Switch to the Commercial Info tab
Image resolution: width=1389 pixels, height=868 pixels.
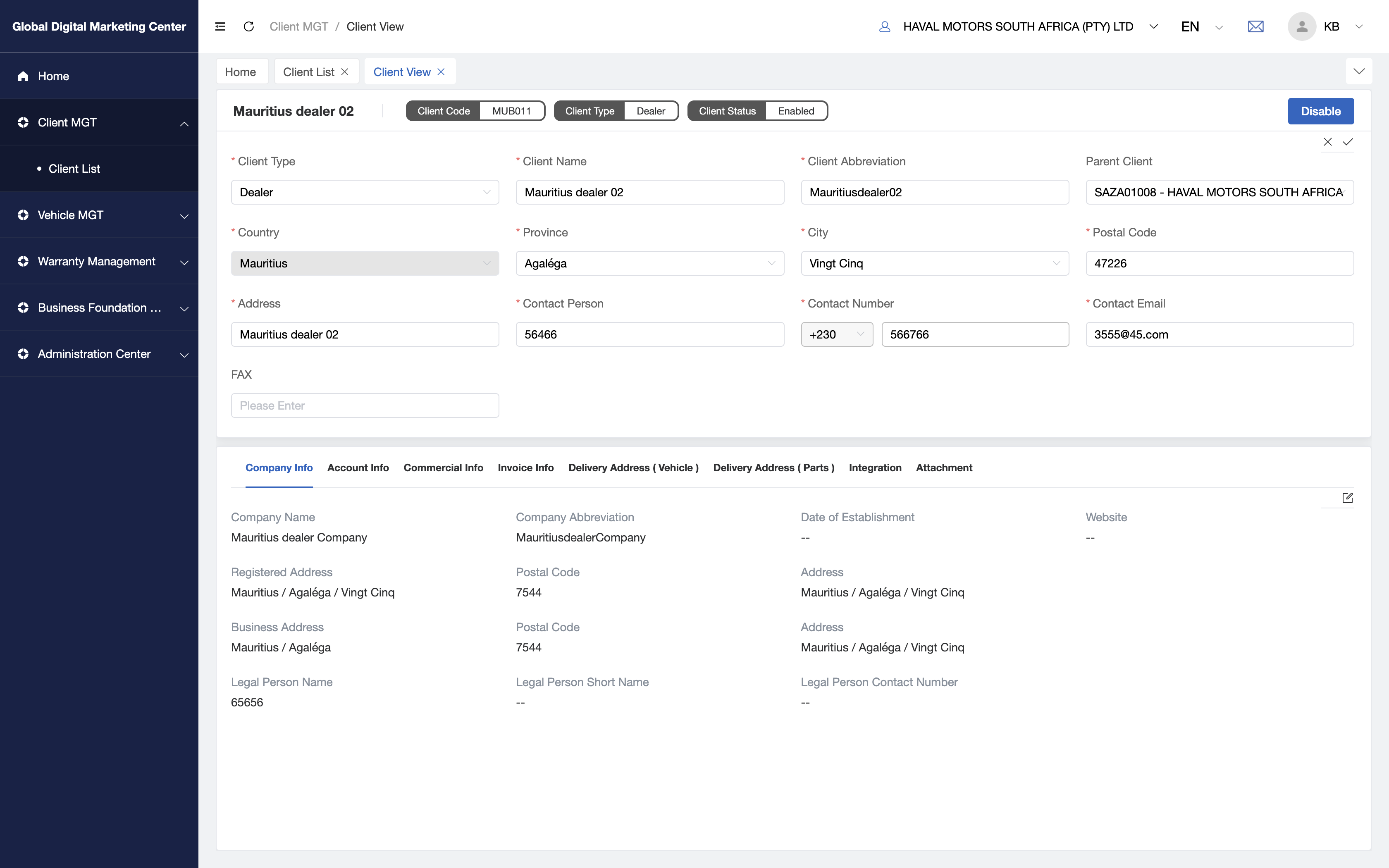coord(443,468)
